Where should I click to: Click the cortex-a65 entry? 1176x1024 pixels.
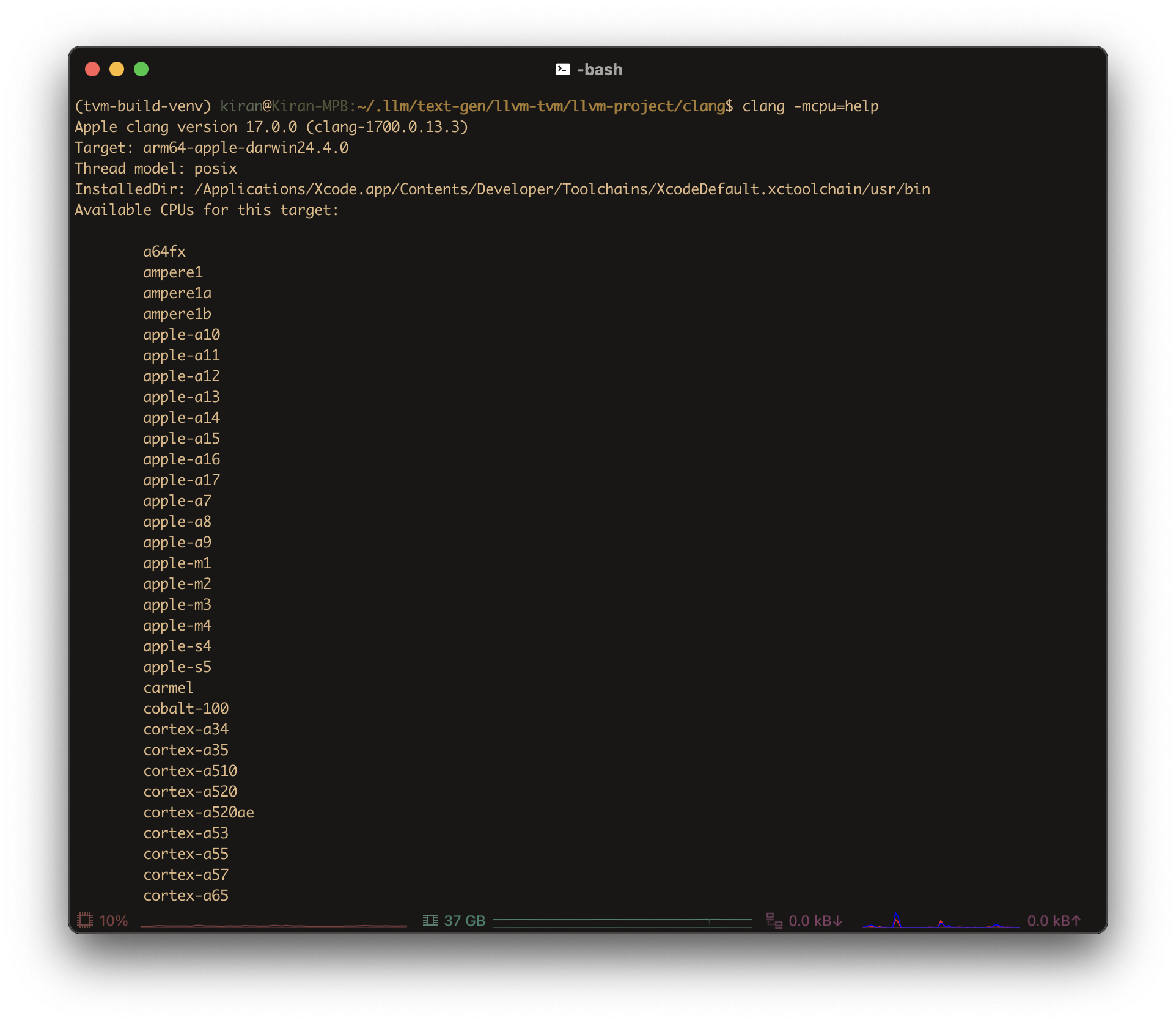(186, 896)
